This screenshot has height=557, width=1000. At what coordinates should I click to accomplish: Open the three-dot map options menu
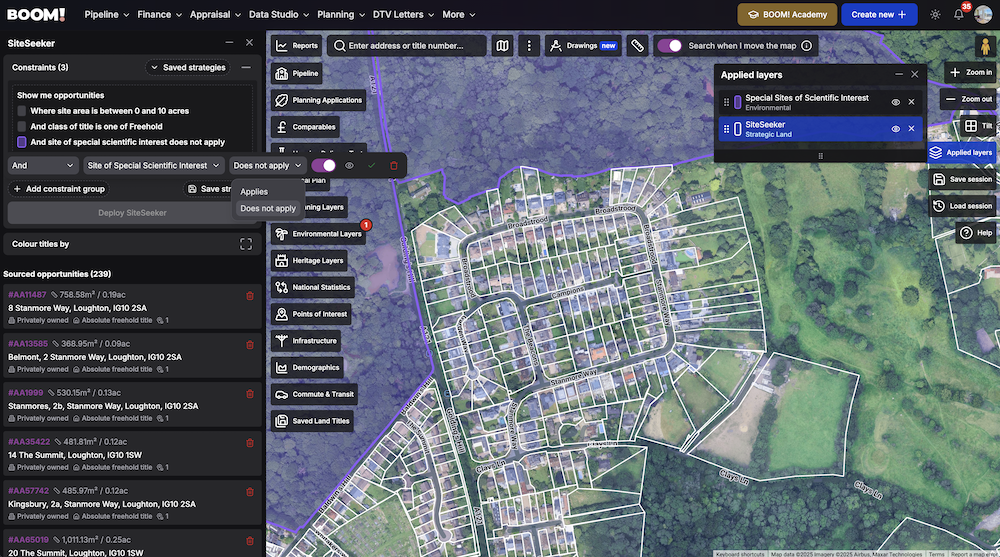(x=529, y=46)
